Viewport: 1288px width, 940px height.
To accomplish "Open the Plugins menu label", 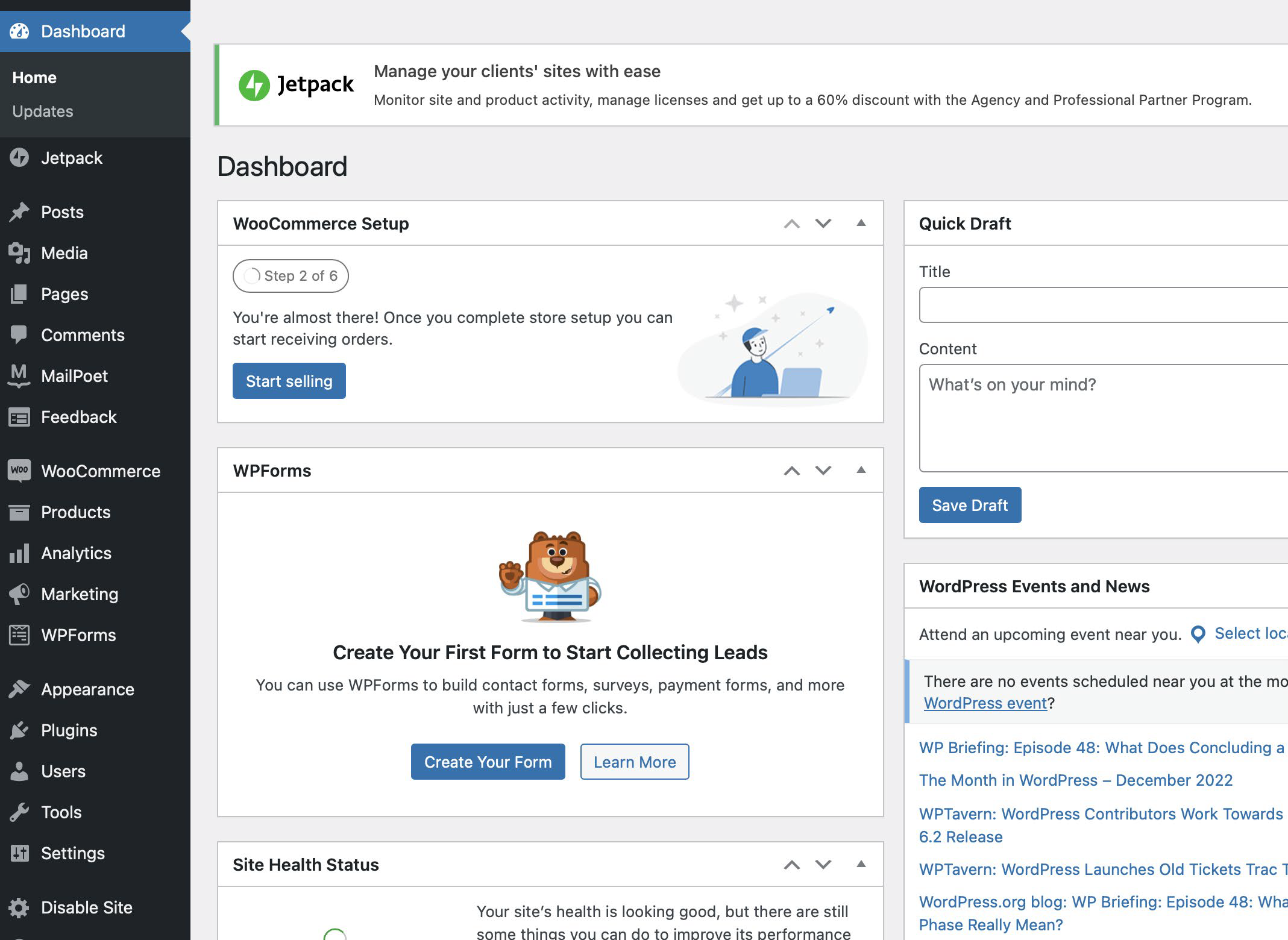I will 69,730.
